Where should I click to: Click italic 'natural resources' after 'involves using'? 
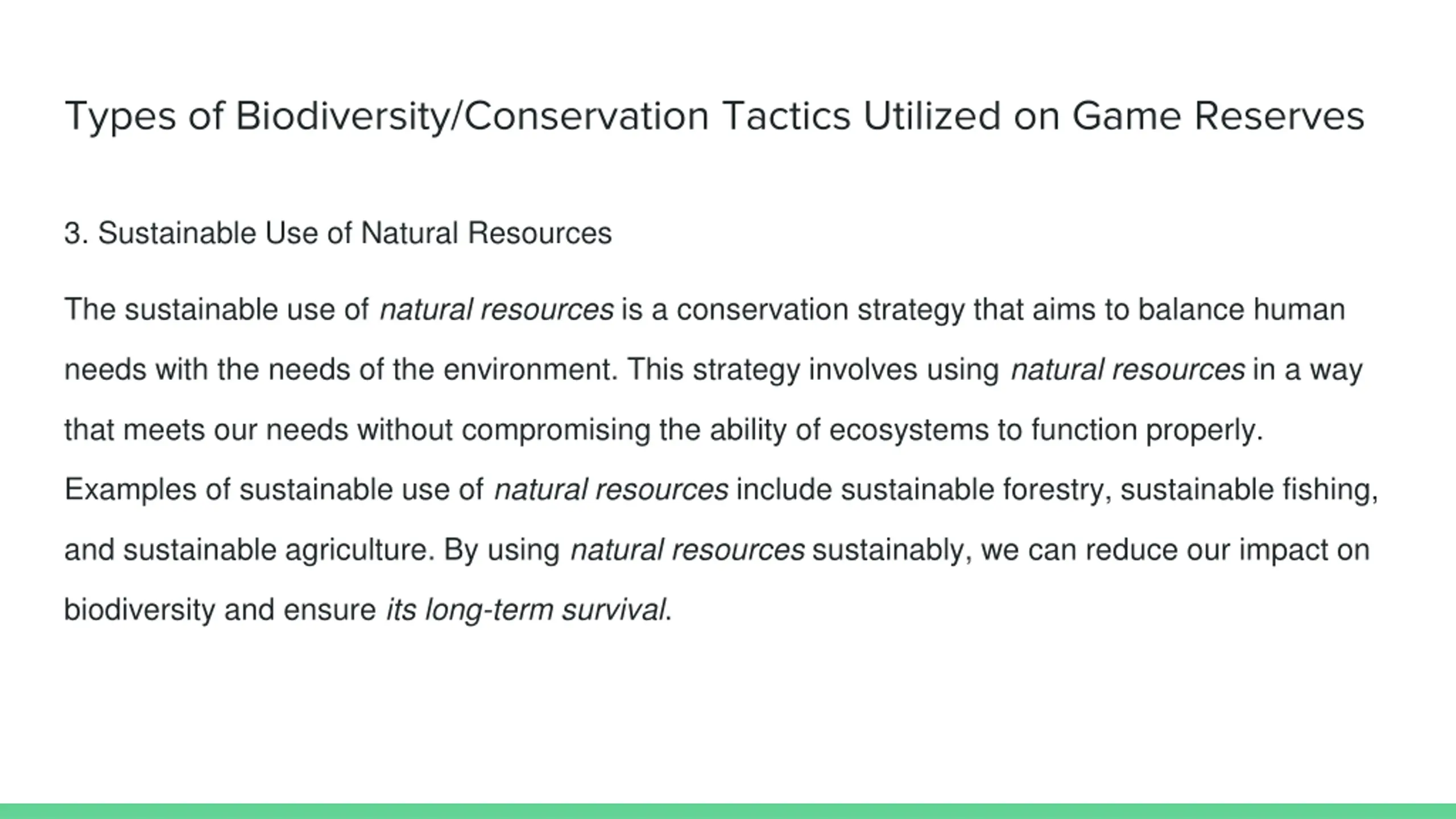pyautogui.click(x=1128, y=370)
